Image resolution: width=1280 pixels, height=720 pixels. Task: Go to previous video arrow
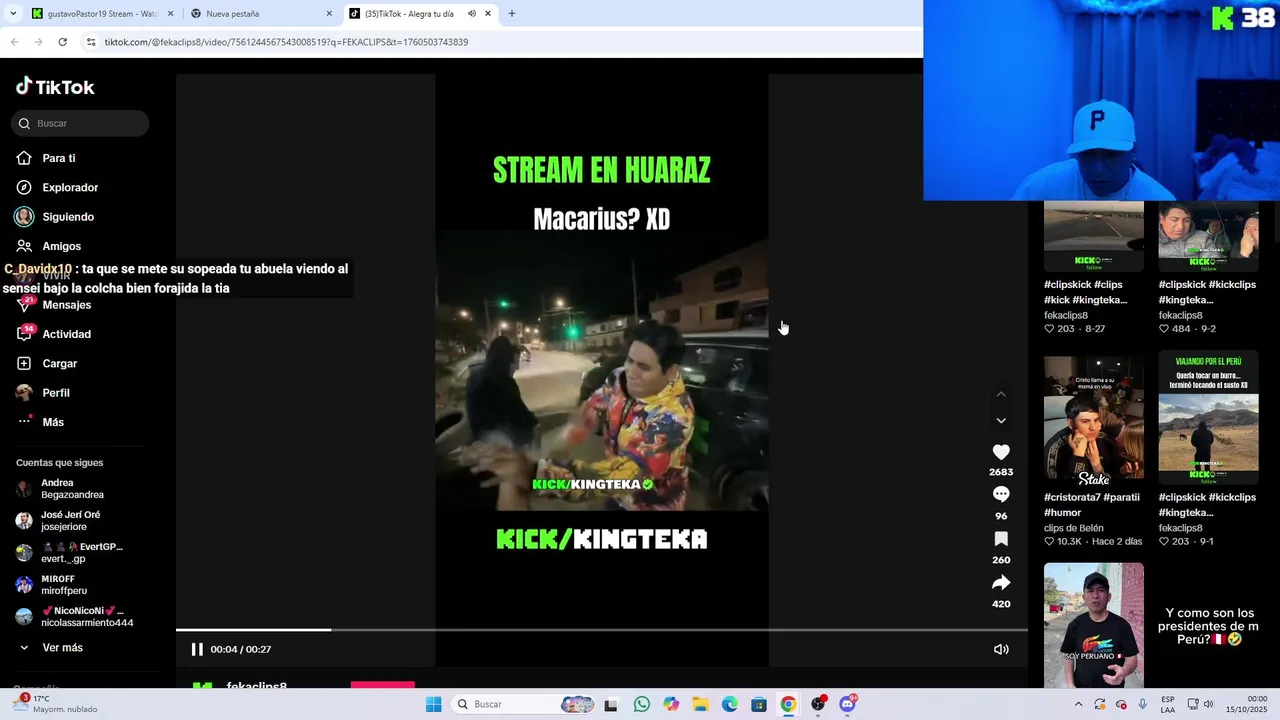(1001, 394)
